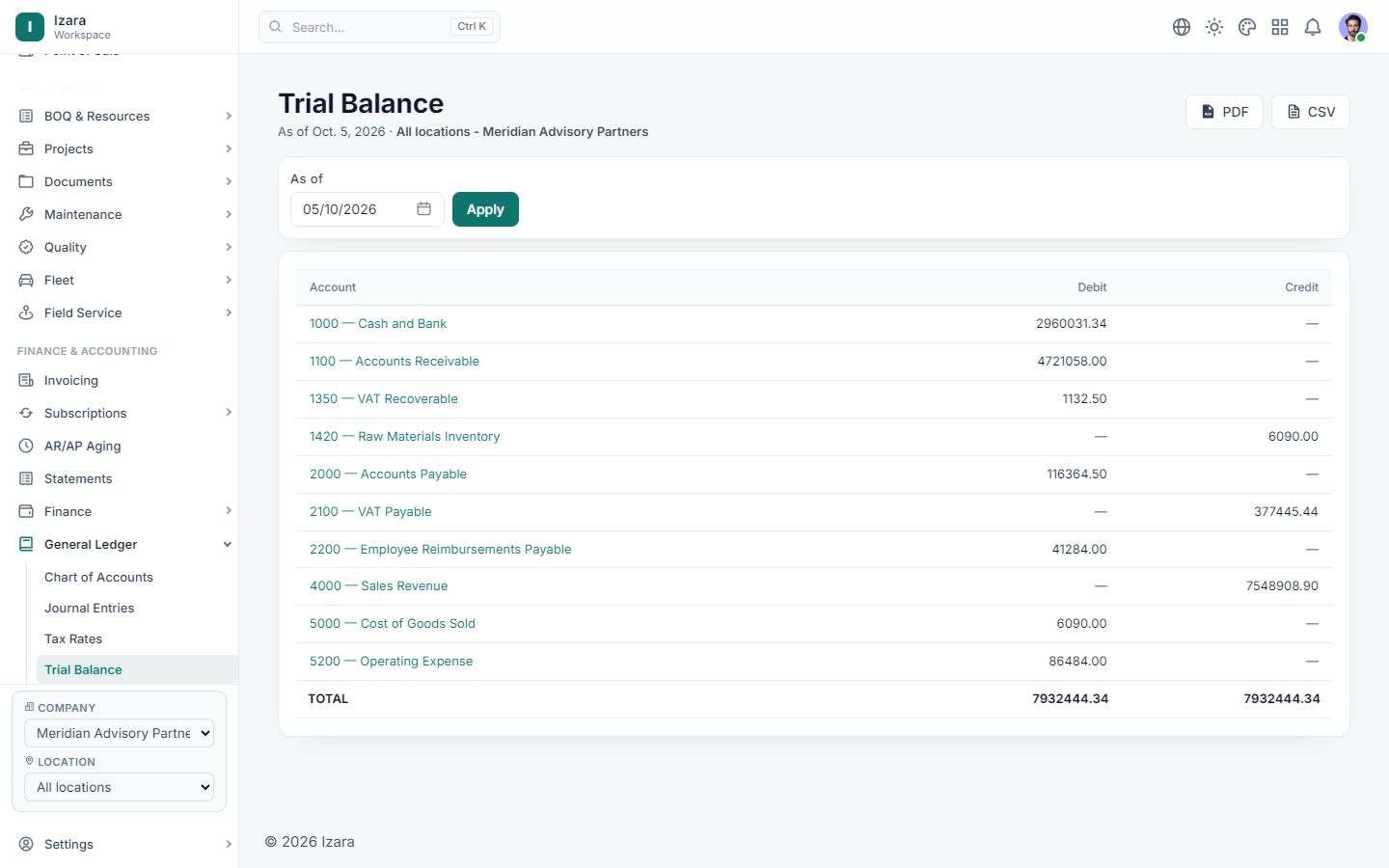Open account 1100 — Accounts Receivable
This screenshot has height=868, width=1389.
(395, 362)
